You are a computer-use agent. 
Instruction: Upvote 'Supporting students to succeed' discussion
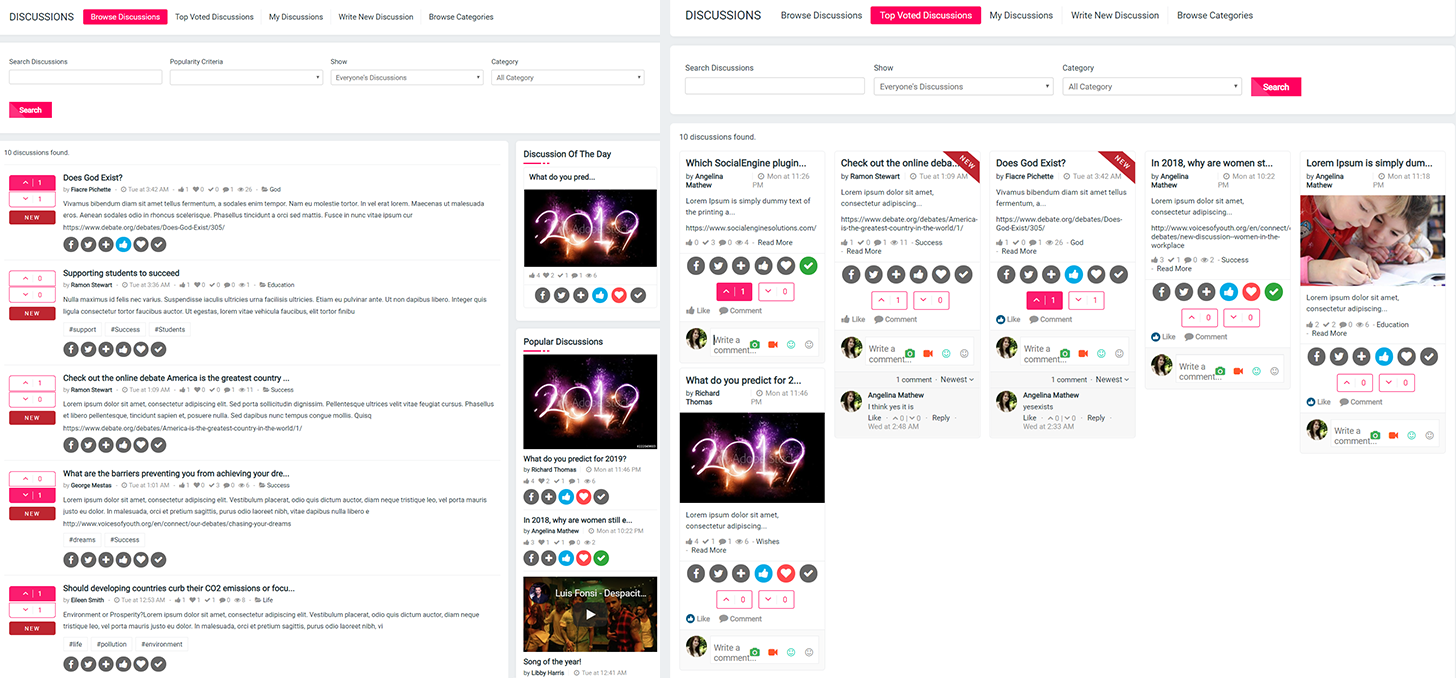coord(32,279)
